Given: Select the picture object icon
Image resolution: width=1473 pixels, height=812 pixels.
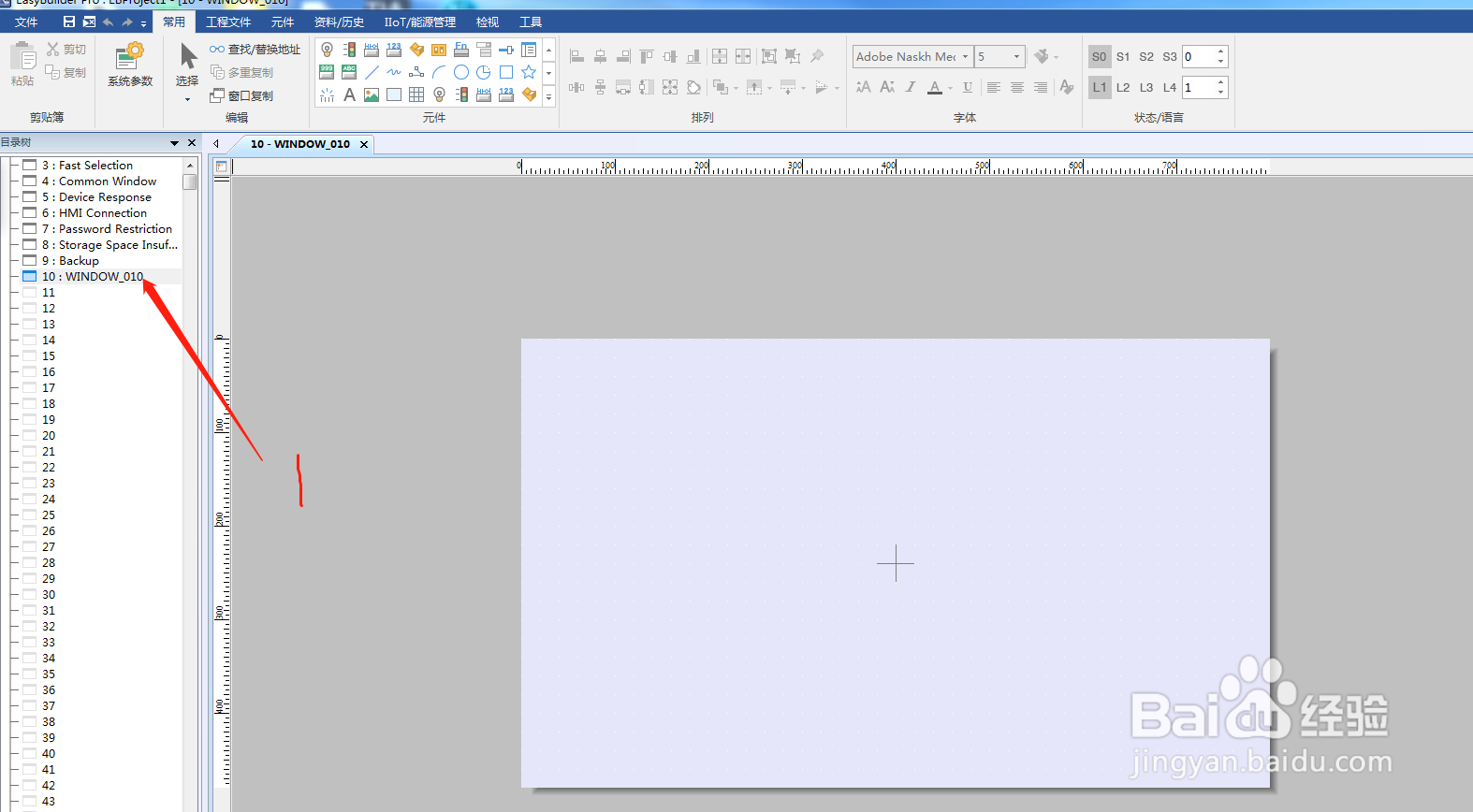Looking at the screenshot, I should [x=372, y=94].
